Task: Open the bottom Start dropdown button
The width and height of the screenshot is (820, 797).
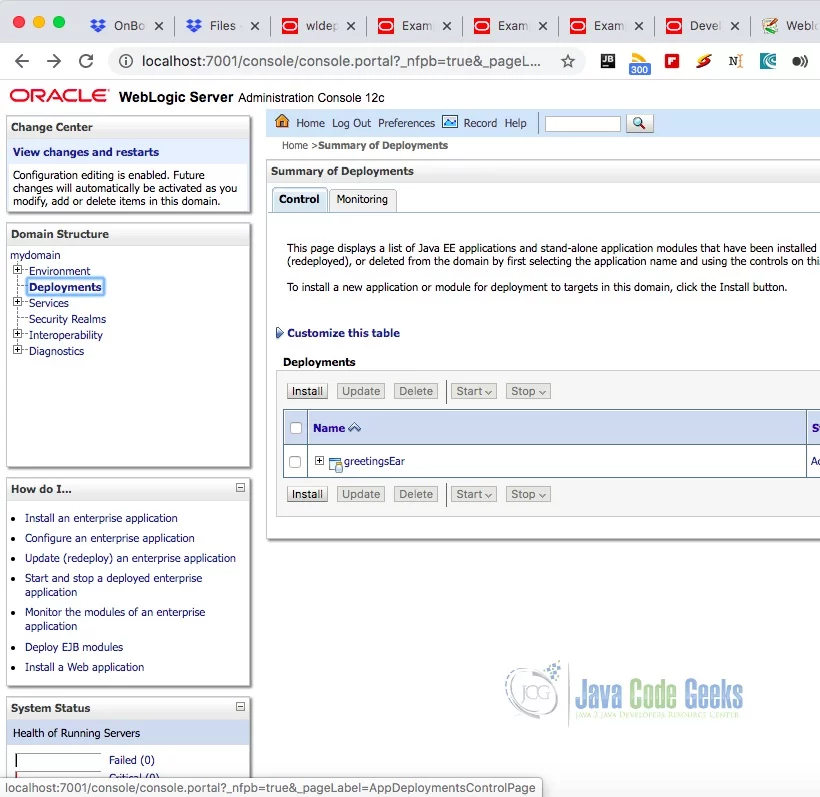Action: (474, 494)
